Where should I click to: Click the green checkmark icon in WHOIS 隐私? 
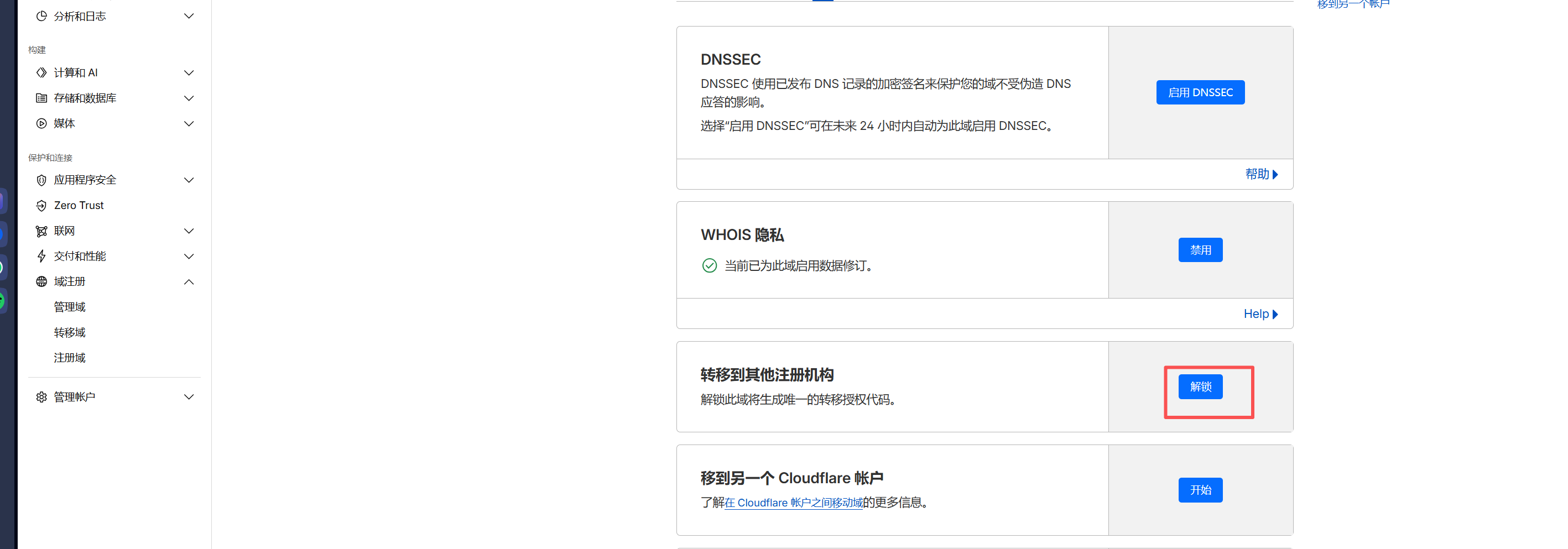pyautogui.click(x=709, y=265)
